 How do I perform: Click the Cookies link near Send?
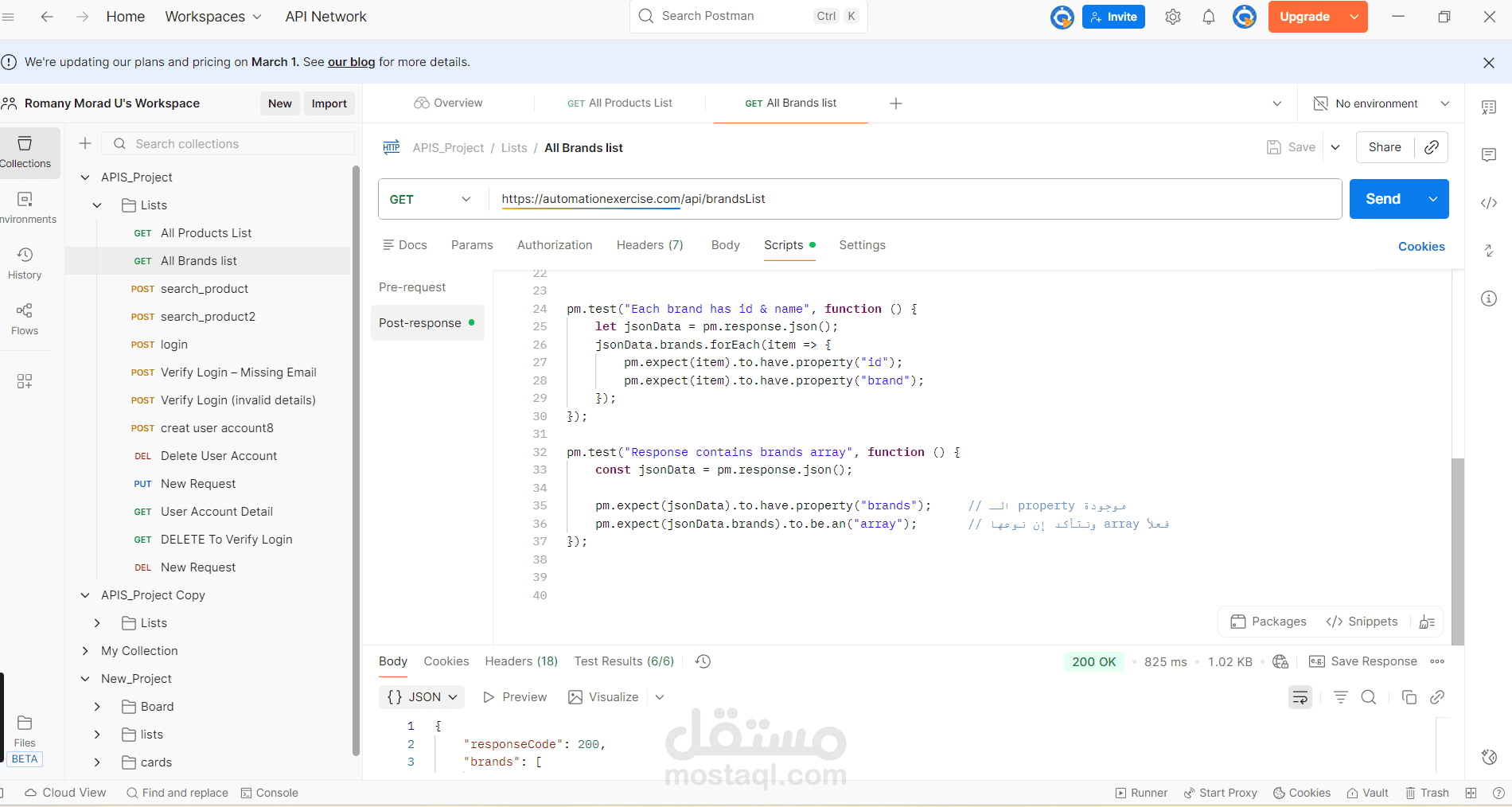click(x=1421, y=247)
